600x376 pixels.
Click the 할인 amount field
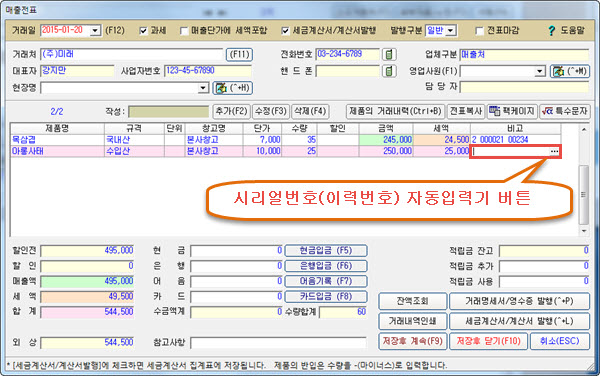click(87, 266)
